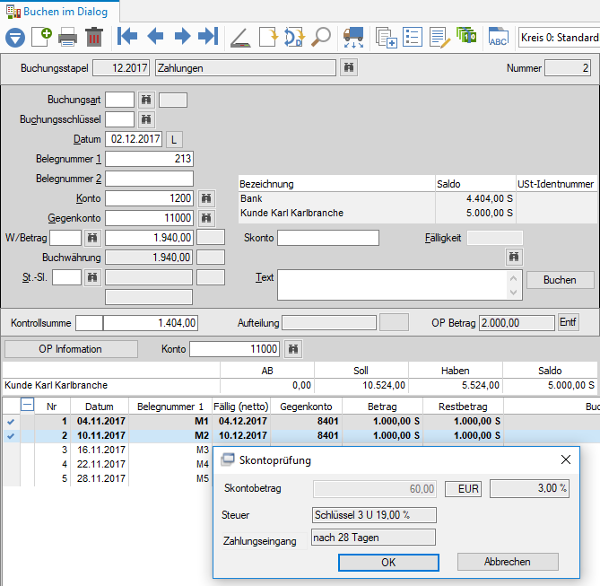600x586 pixels.
Task: Print using the printer icon
Action: point(68,38)
